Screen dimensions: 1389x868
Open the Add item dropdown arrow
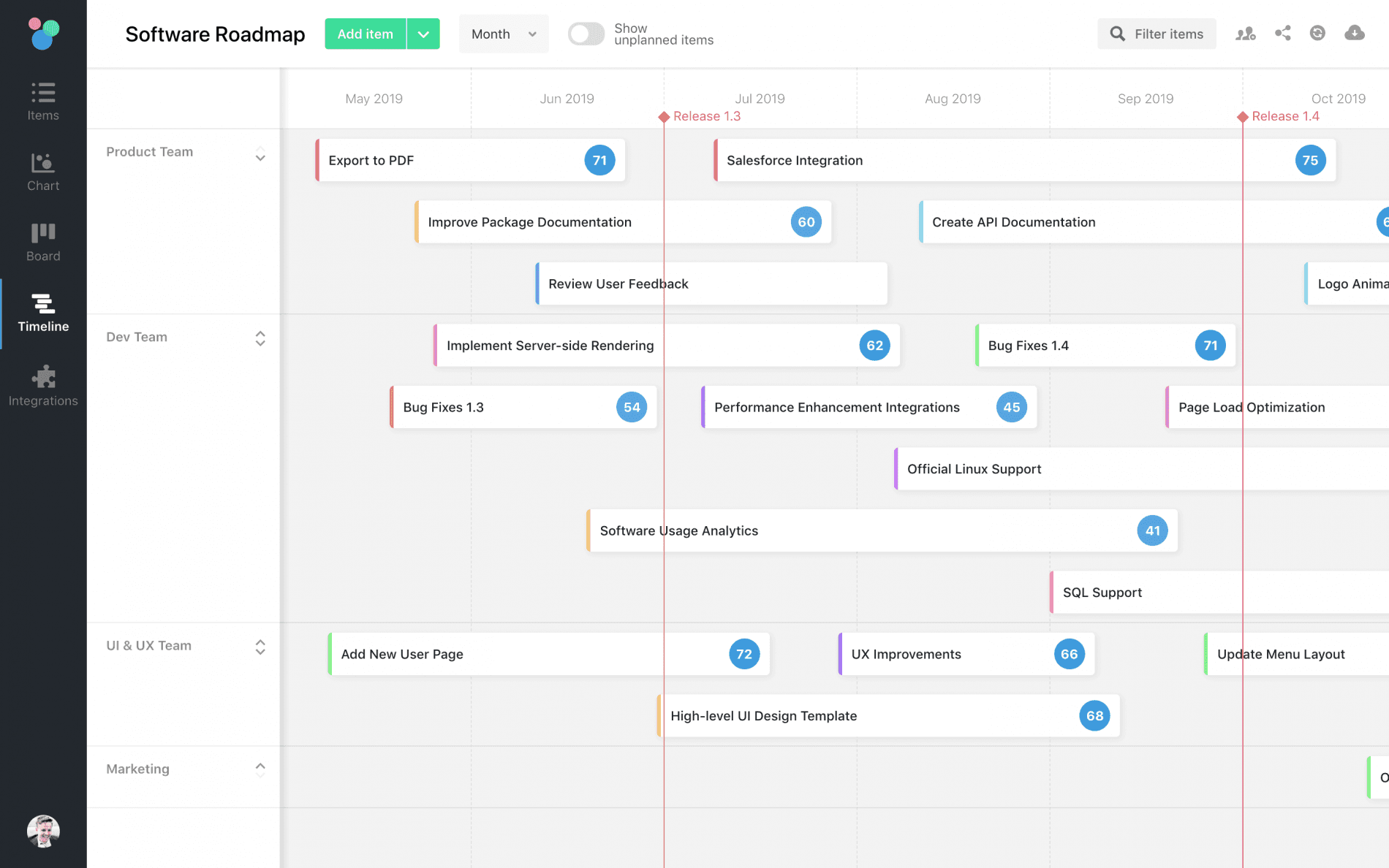(x=423, y=34)
